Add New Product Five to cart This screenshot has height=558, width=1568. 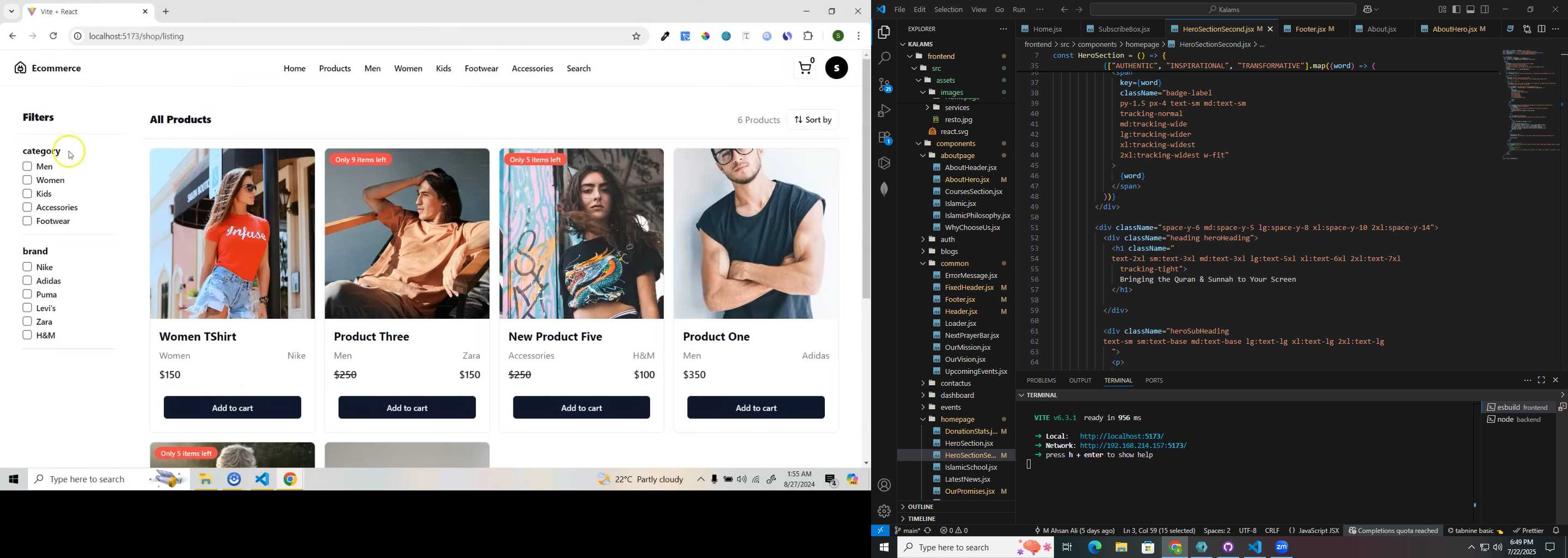pos(581,408)
